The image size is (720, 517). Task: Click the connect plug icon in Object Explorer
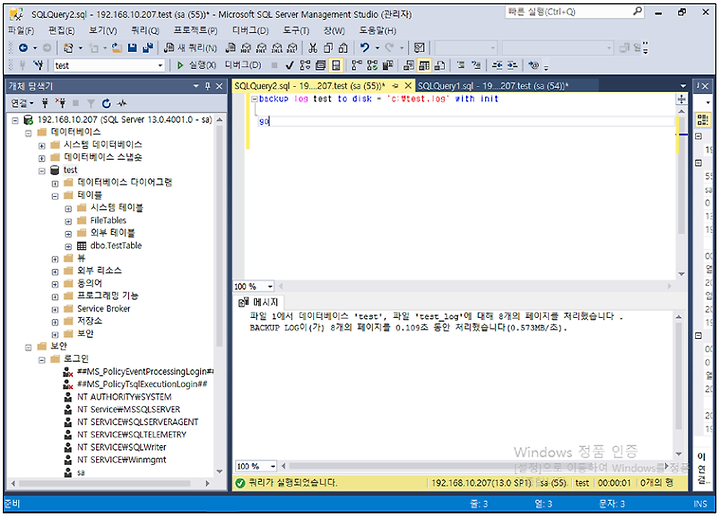click(45, 103)
